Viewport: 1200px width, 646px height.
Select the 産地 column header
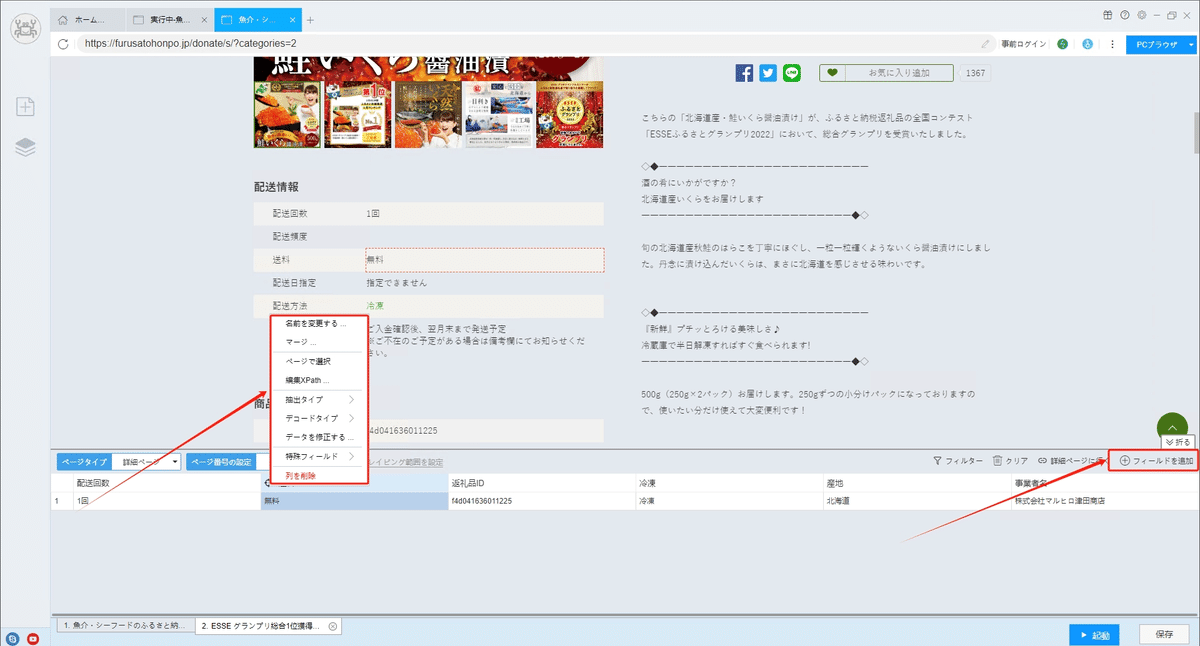pyautogui.click(x=917, y=483)
